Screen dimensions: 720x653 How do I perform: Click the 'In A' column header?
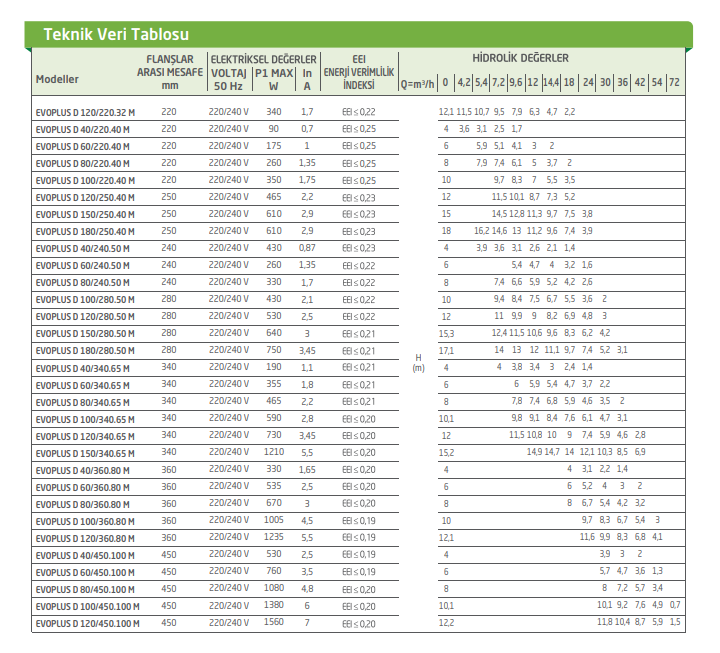[307, 79]
